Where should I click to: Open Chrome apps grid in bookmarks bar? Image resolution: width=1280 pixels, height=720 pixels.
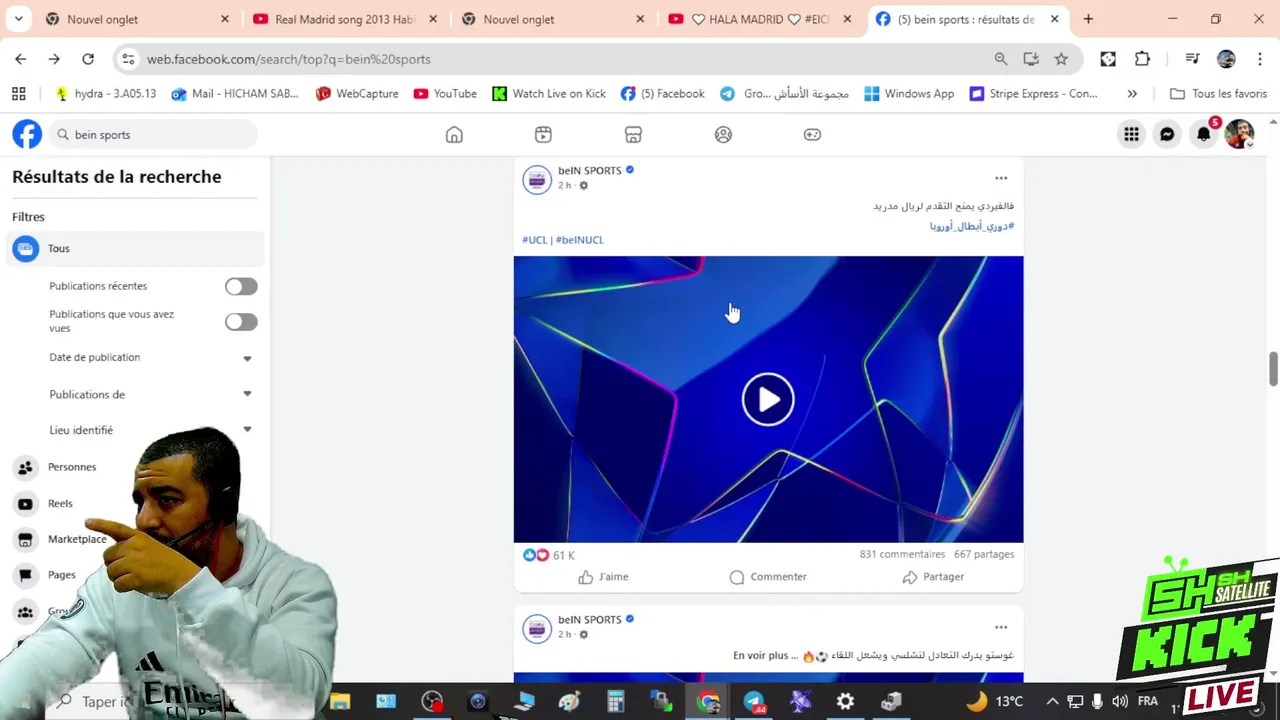pyautogui.click(x=18, y=93)
